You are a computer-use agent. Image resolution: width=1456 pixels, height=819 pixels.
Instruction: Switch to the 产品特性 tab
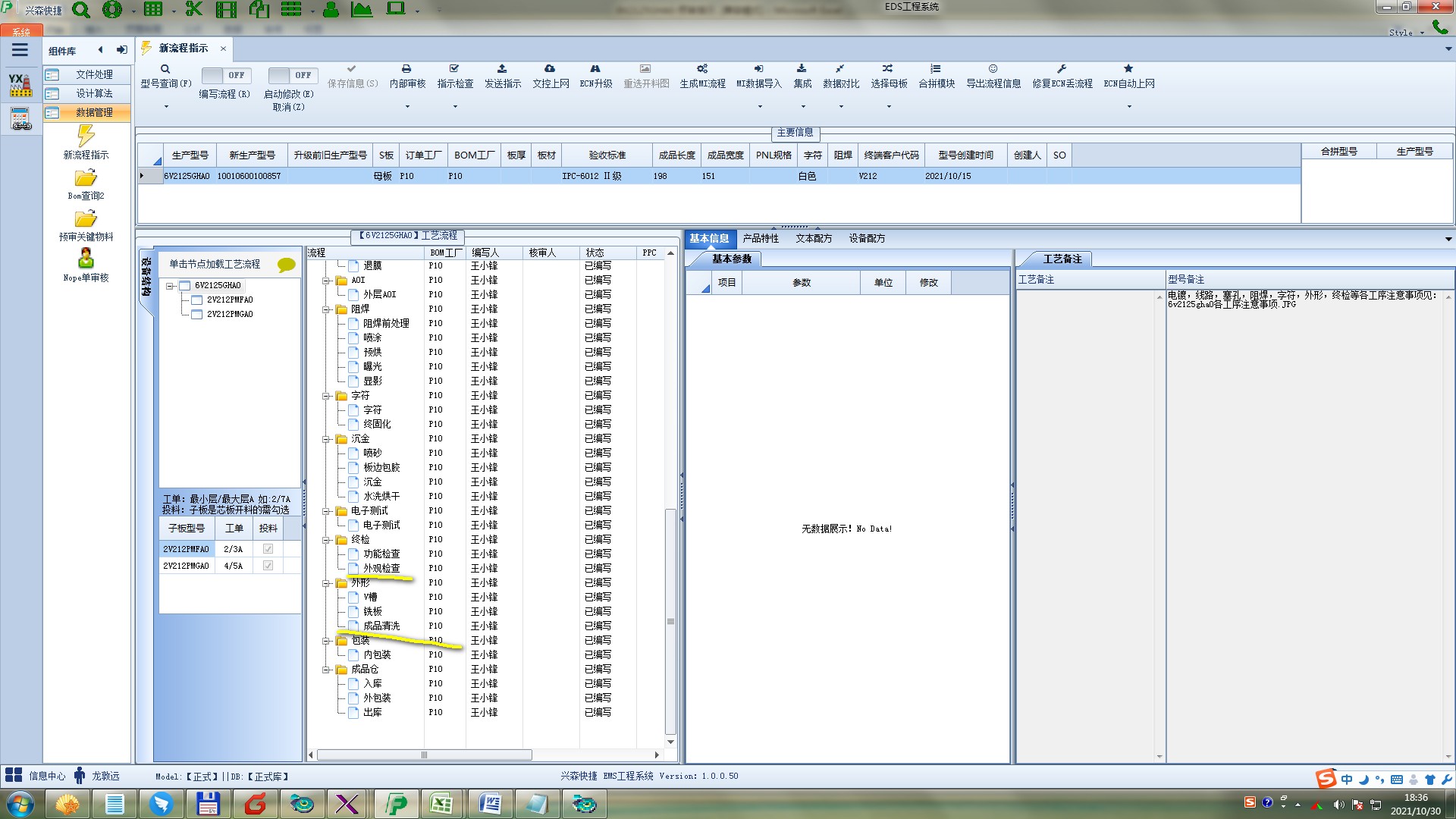point(761,238)
